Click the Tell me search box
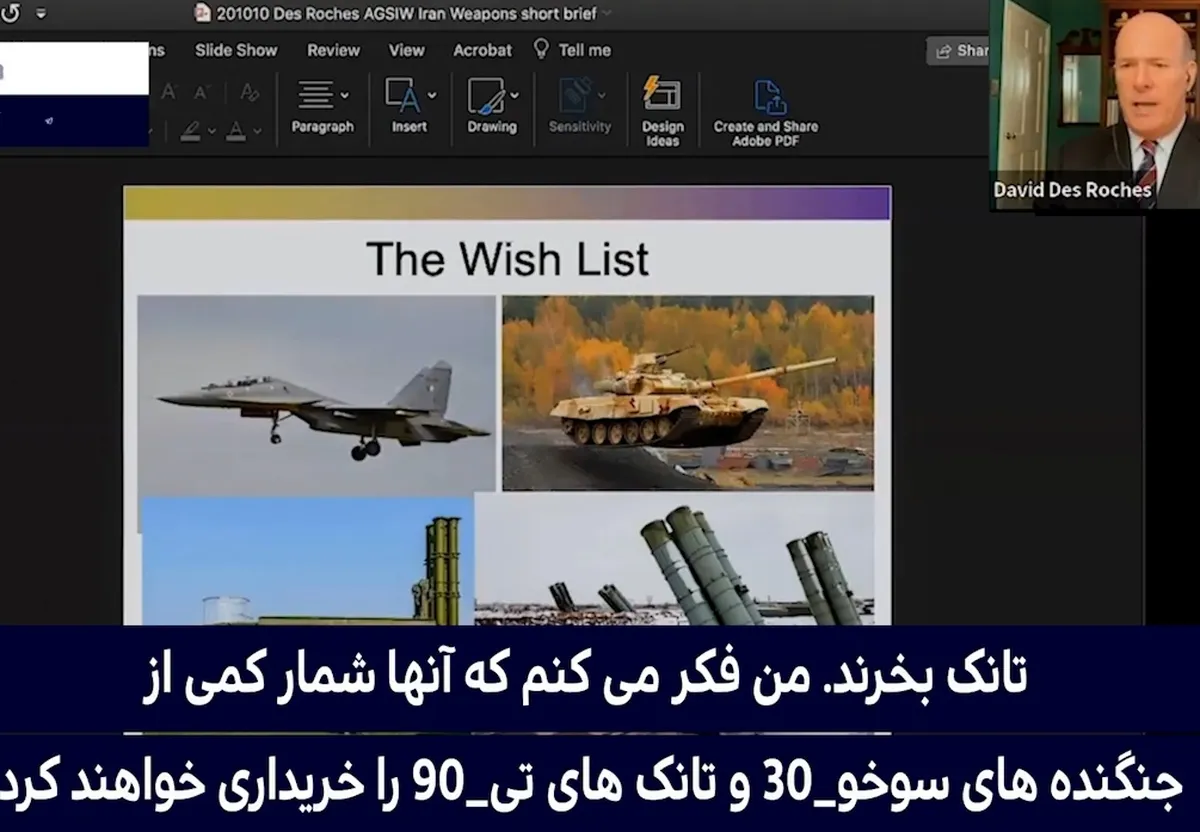The width and height of the screenshot is (1200, 832). [585, 50]
